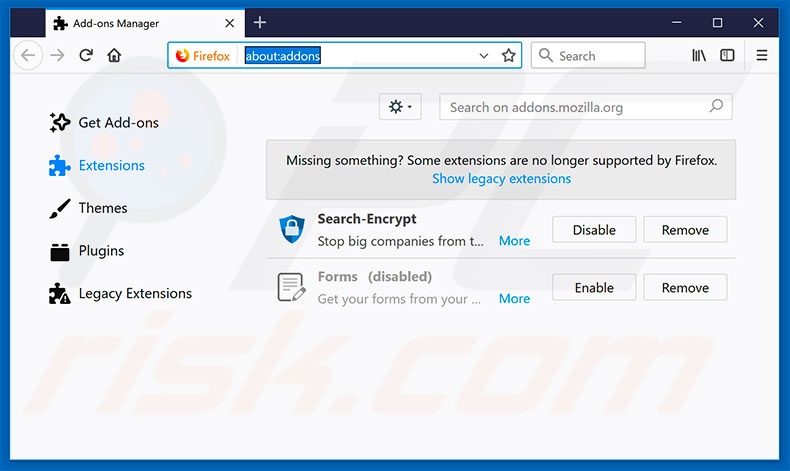
Task: Switch to the Themes category
Action: pyautogui.click(x=103, y=208)
